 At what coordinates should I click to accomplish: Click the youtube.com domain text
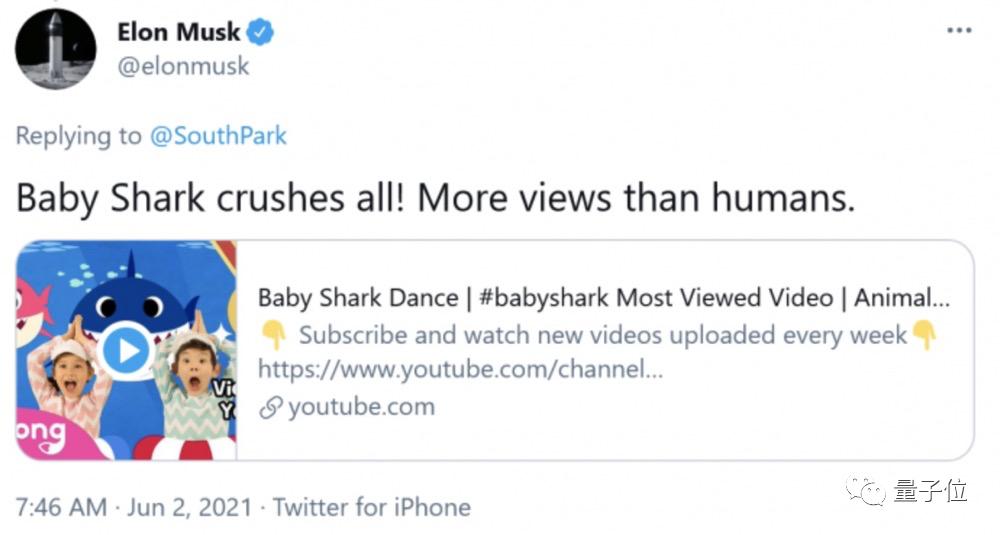[x=361, y=407]
